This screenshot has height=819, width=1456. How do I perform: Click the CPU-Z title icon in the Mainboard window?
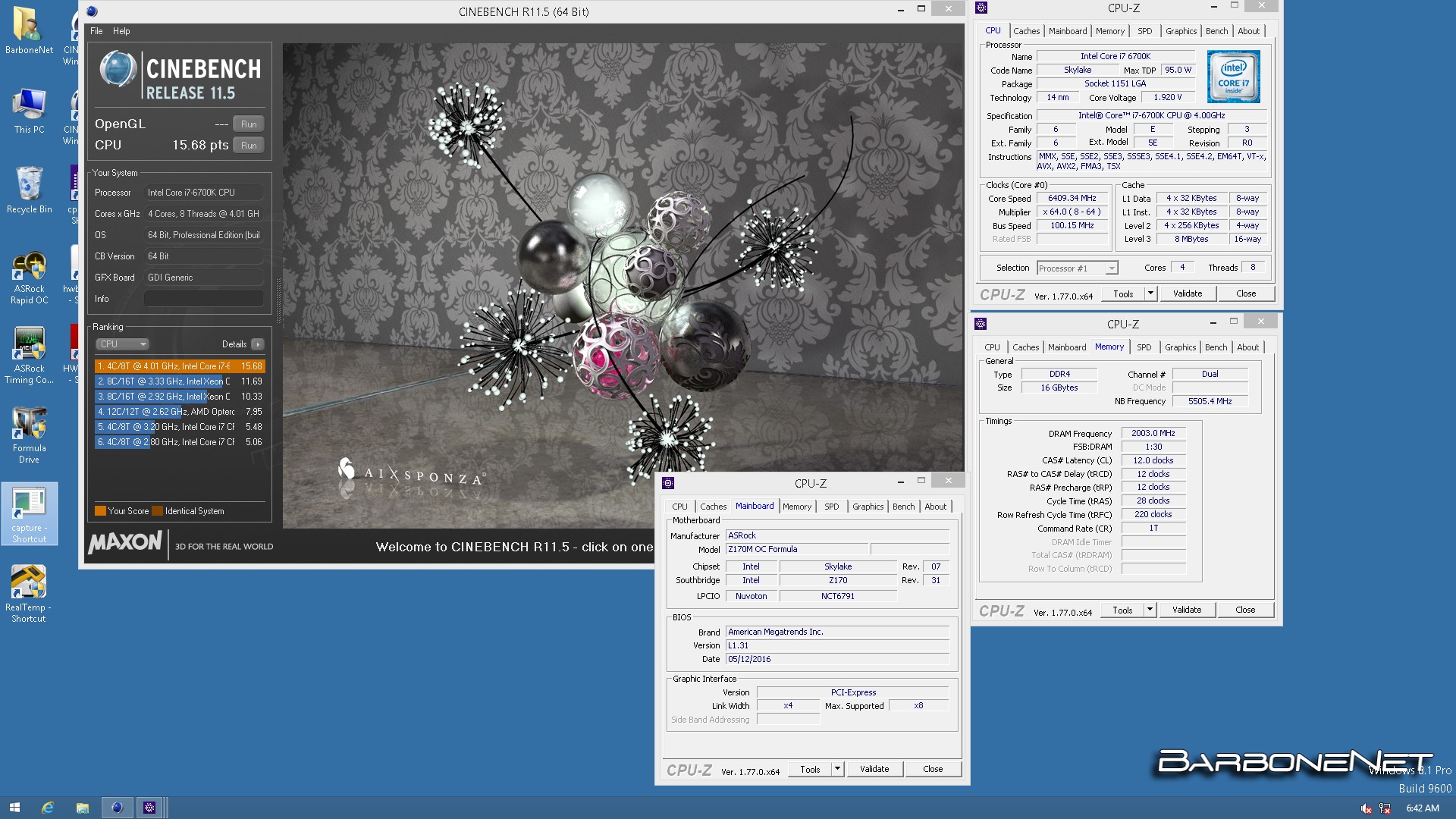pyautogui.click(x=668, y=483)
